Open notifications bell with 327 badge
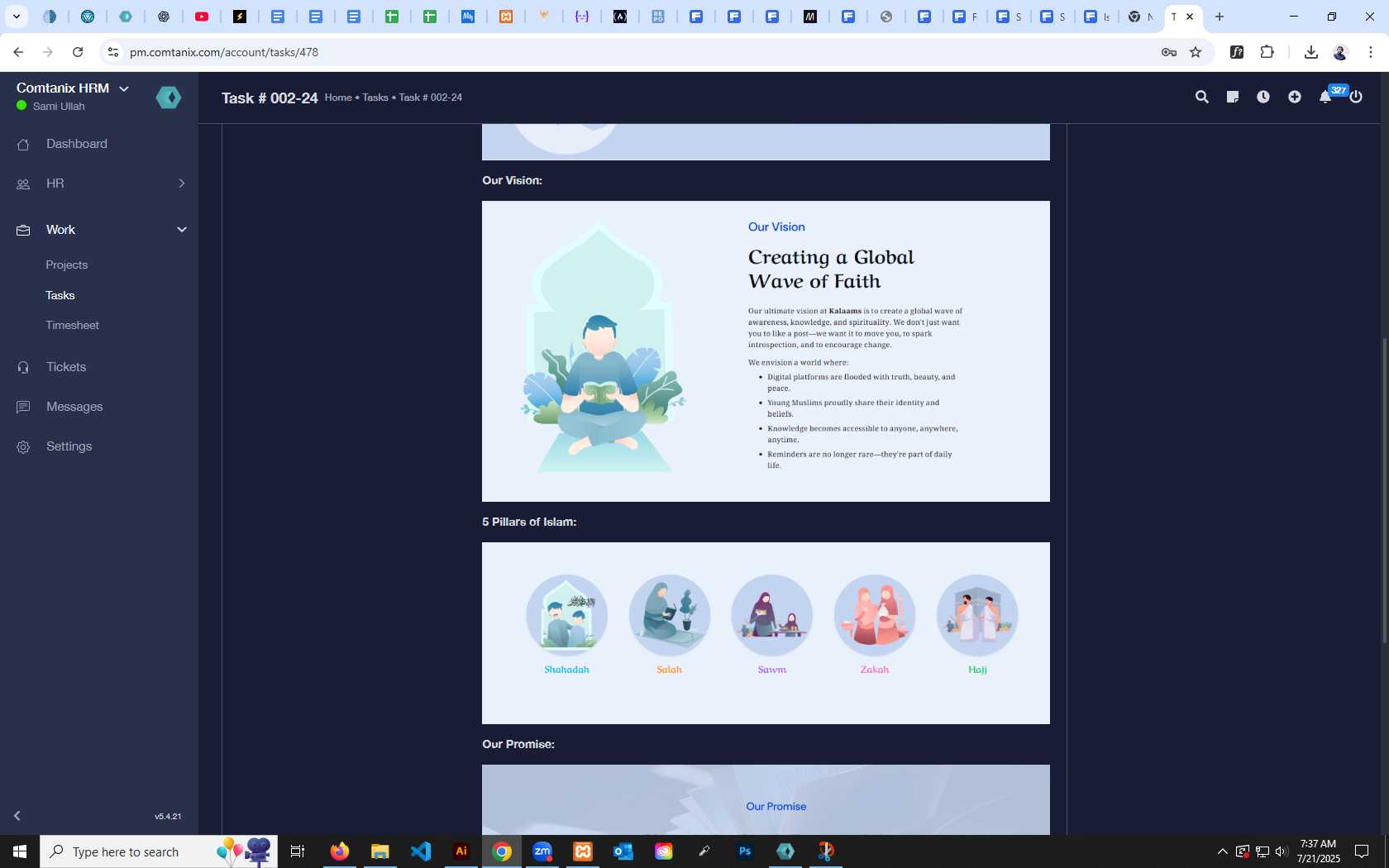Image resolution: width=1389 pixels, height=868 pixels. click(1326, 96)
